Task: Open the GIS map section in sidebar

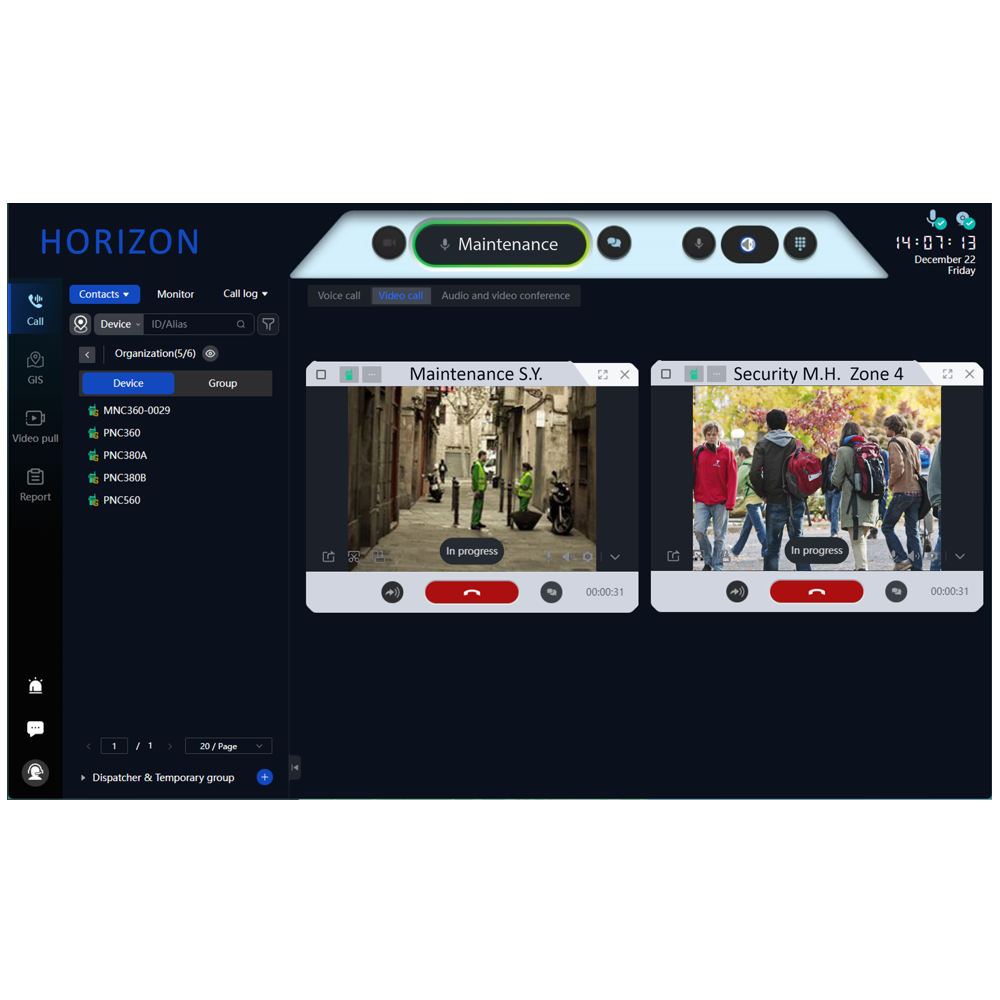Action: (x=35, y=367)
